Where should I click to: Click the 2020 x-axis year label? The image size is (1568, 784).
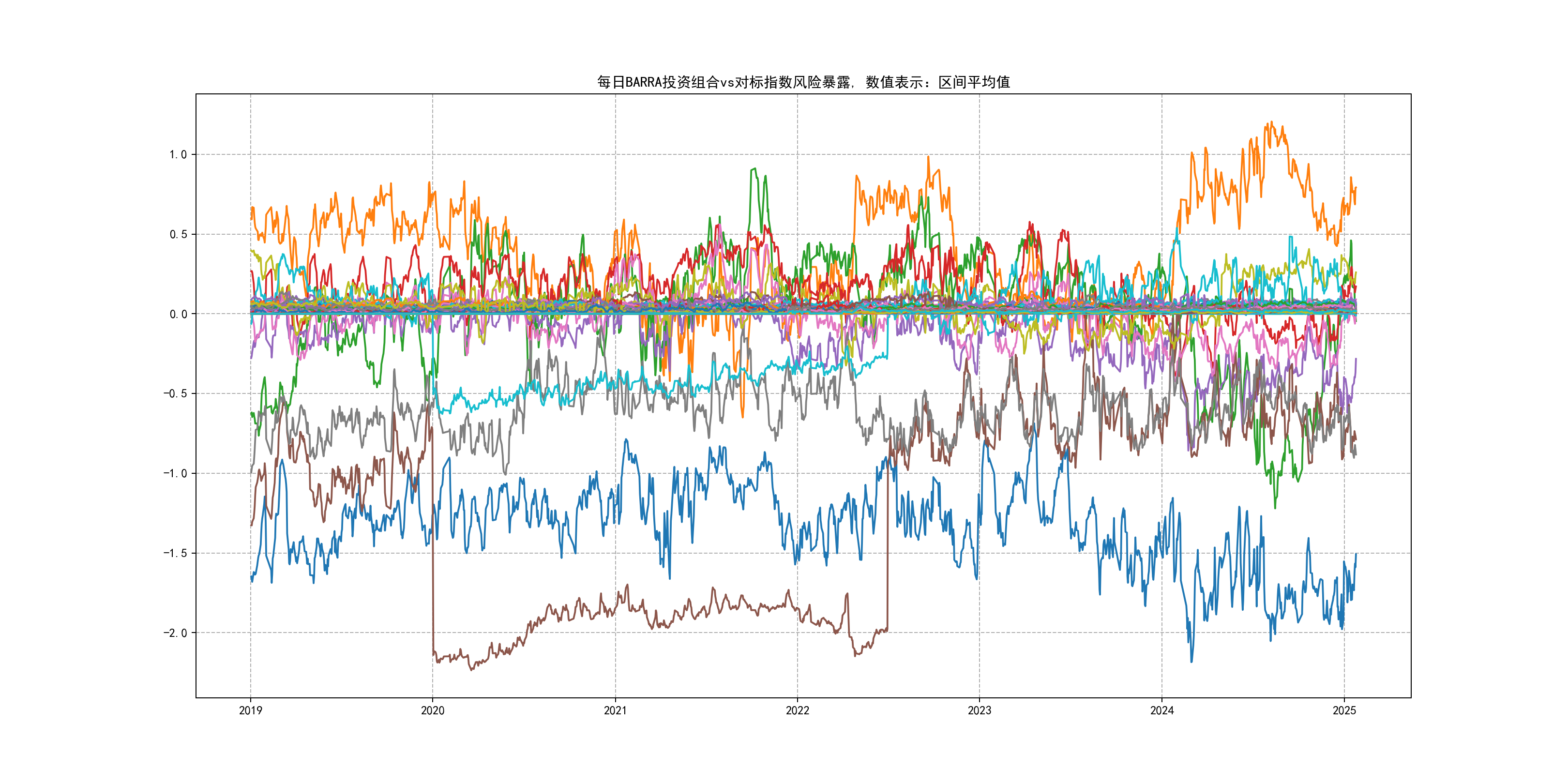[433, 710]
